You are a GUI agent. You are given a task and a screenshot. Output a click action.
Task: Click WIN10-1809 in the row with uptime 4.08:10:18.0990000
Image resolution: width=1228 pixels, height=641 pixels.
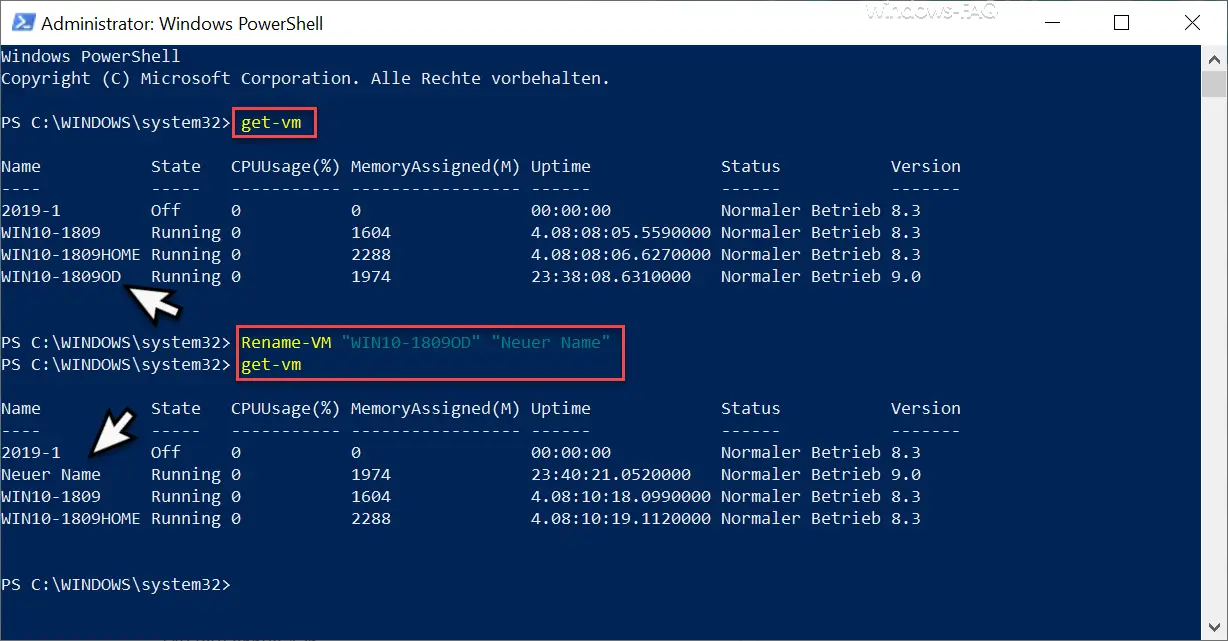pyautogui.click(x=51, y=497)
